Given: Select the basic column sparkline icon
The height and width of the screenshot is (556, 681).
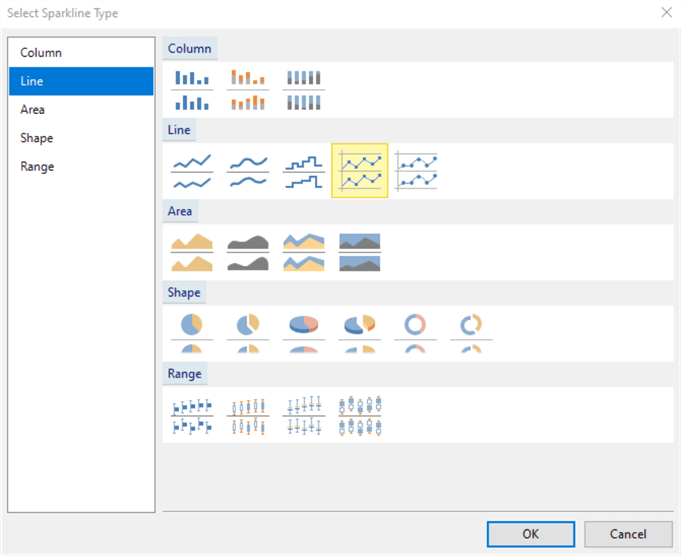Looking at the screenshot, I should pyautogui.click(x=192, y=89).
